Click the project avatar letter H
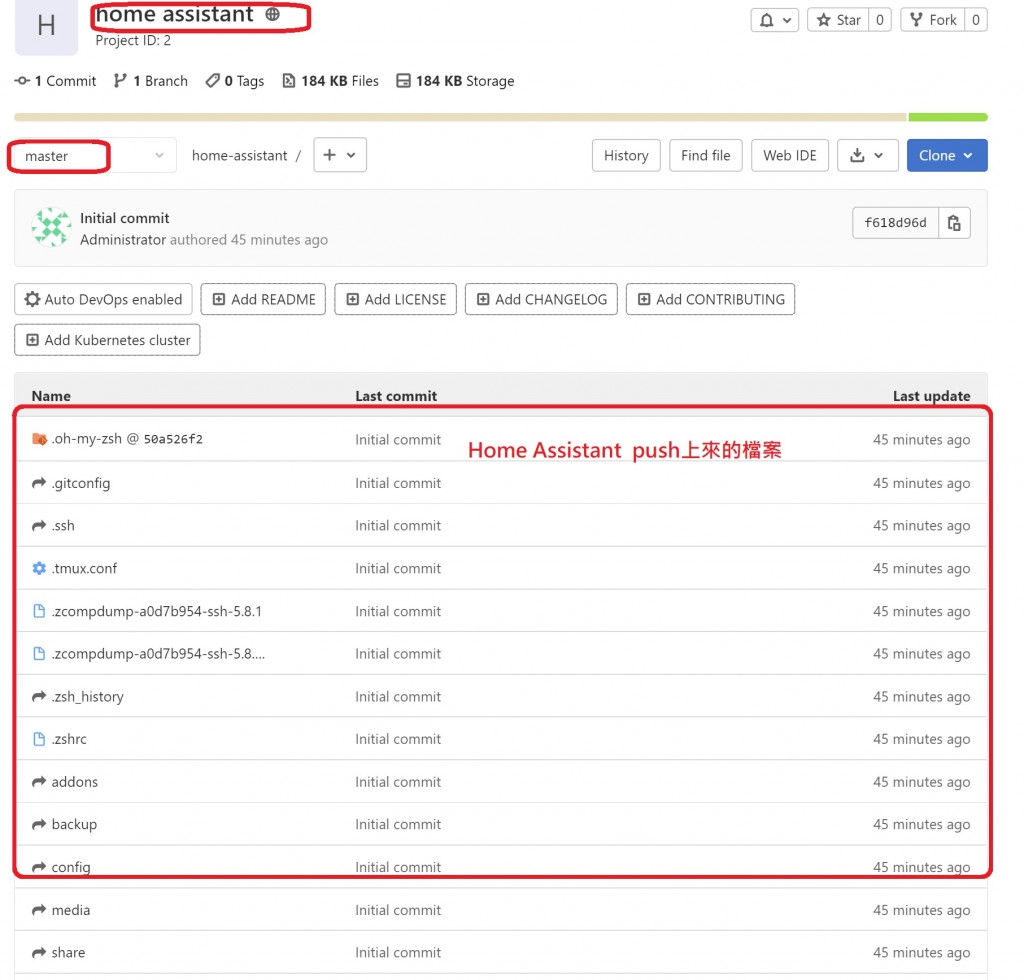Screen dimensions: 1024x980 (x=46, y=25)
